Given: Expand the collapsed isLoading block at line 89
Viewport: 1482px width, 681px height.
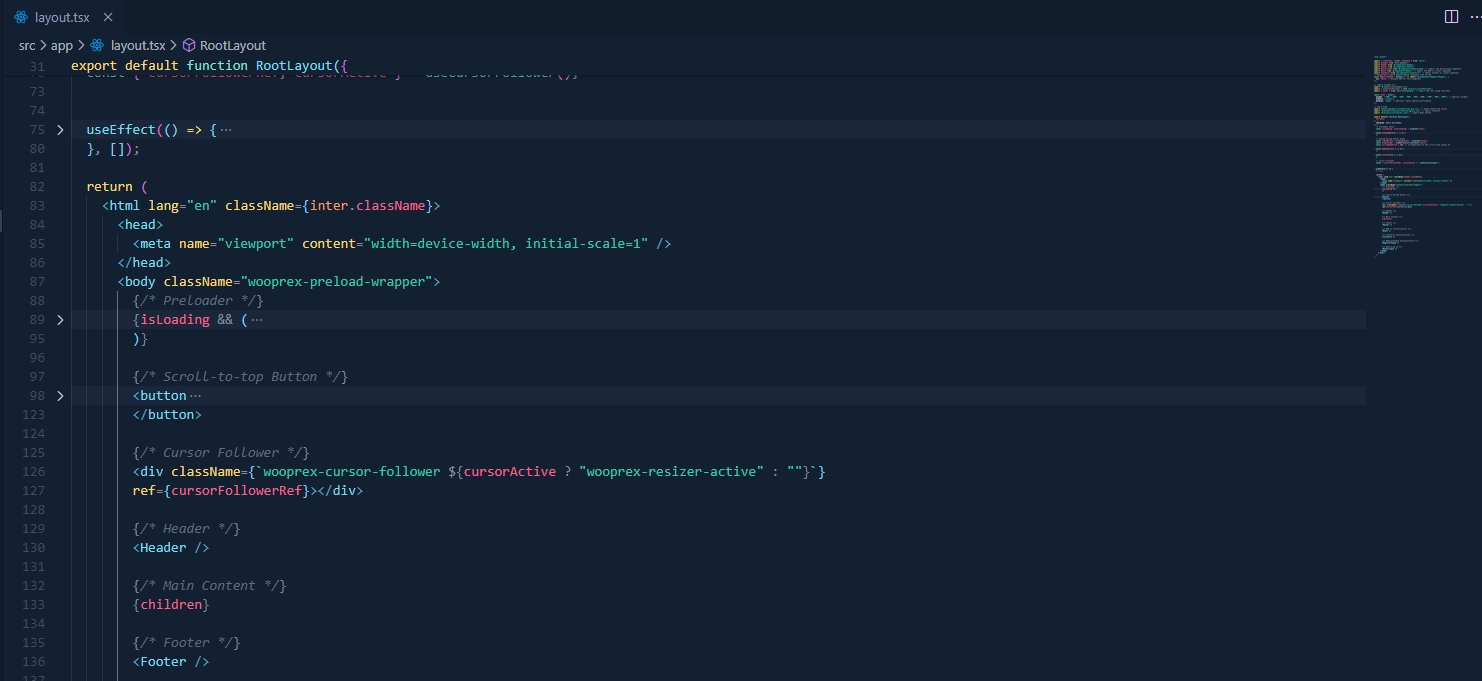Looking at the screenshot, I should pos(59,319).
